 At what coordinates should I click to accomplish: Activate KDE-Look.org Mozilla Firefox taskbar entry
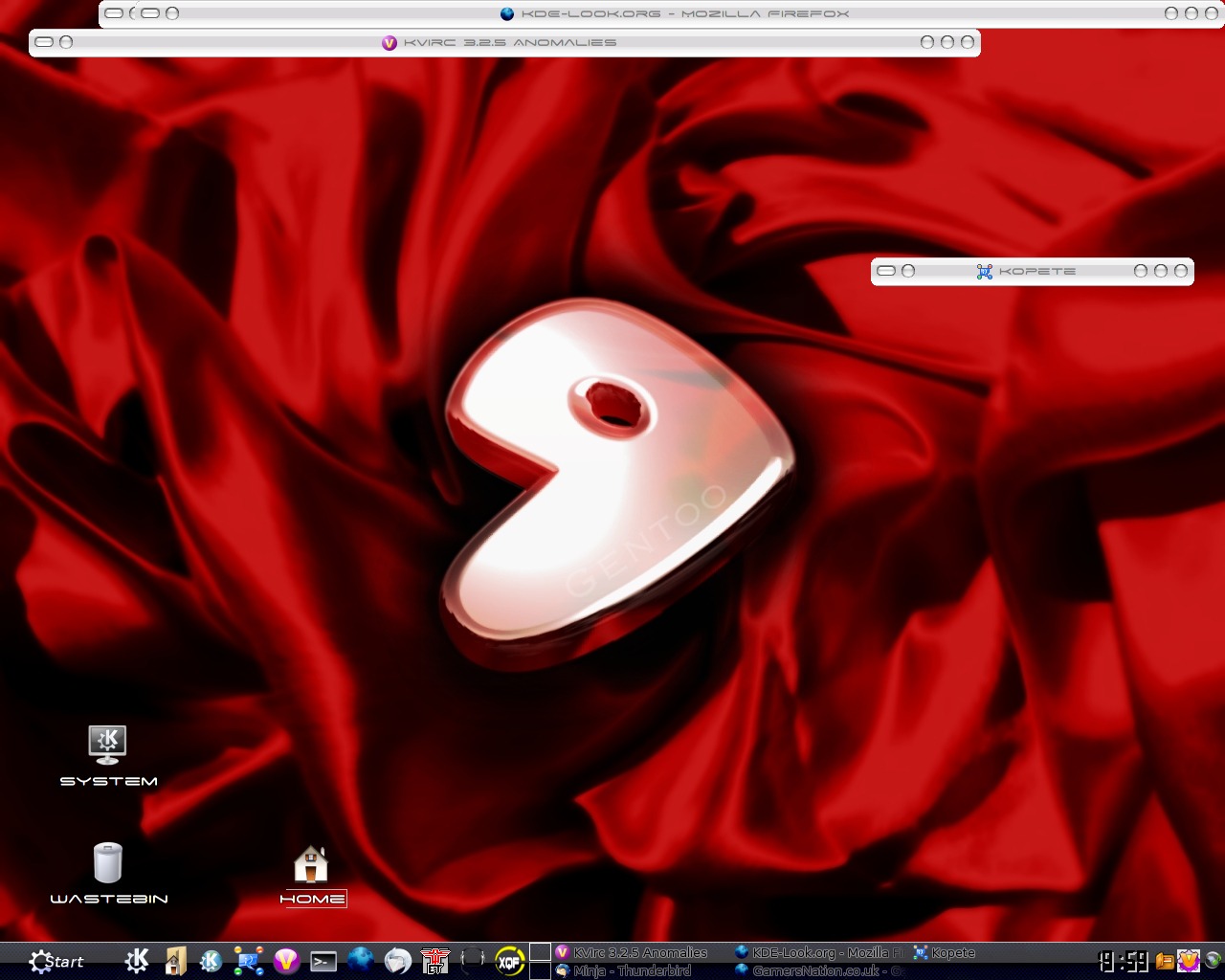[x=819, y=952]
